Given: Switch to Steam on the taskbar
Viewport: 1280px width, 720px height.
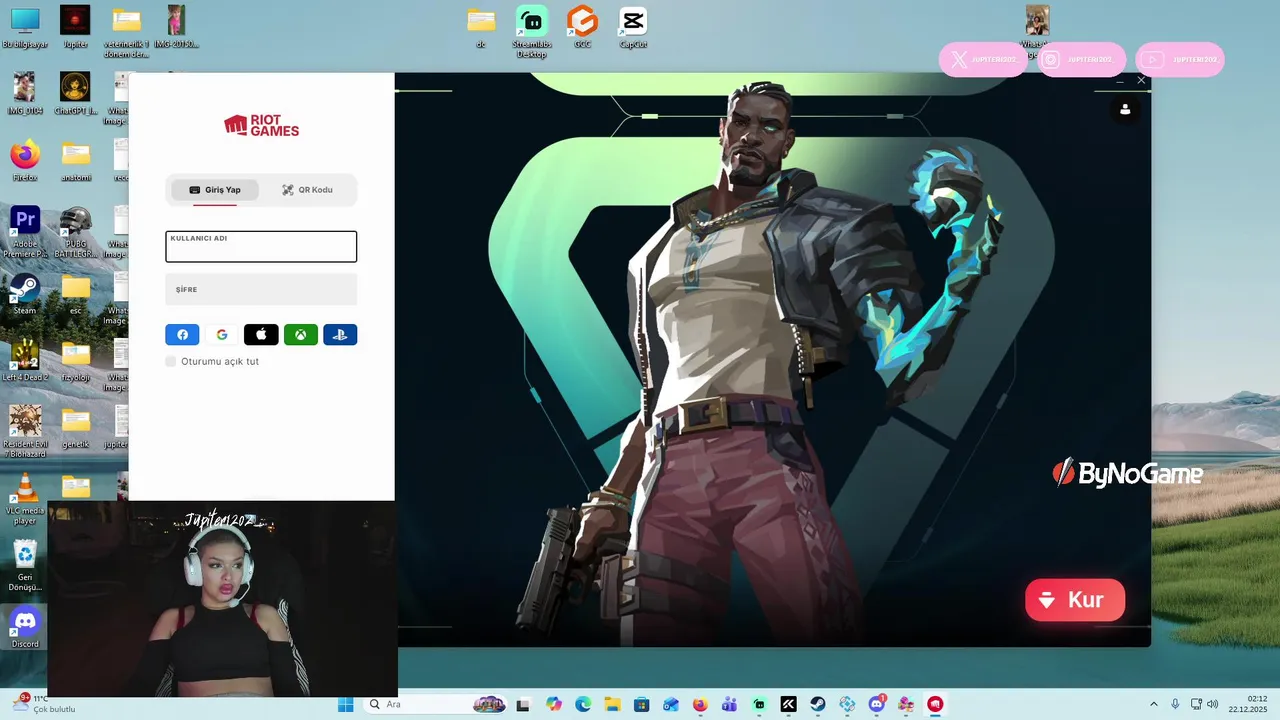Looking at the screenshot, I should pyautogui.click(x=818, y=704).
